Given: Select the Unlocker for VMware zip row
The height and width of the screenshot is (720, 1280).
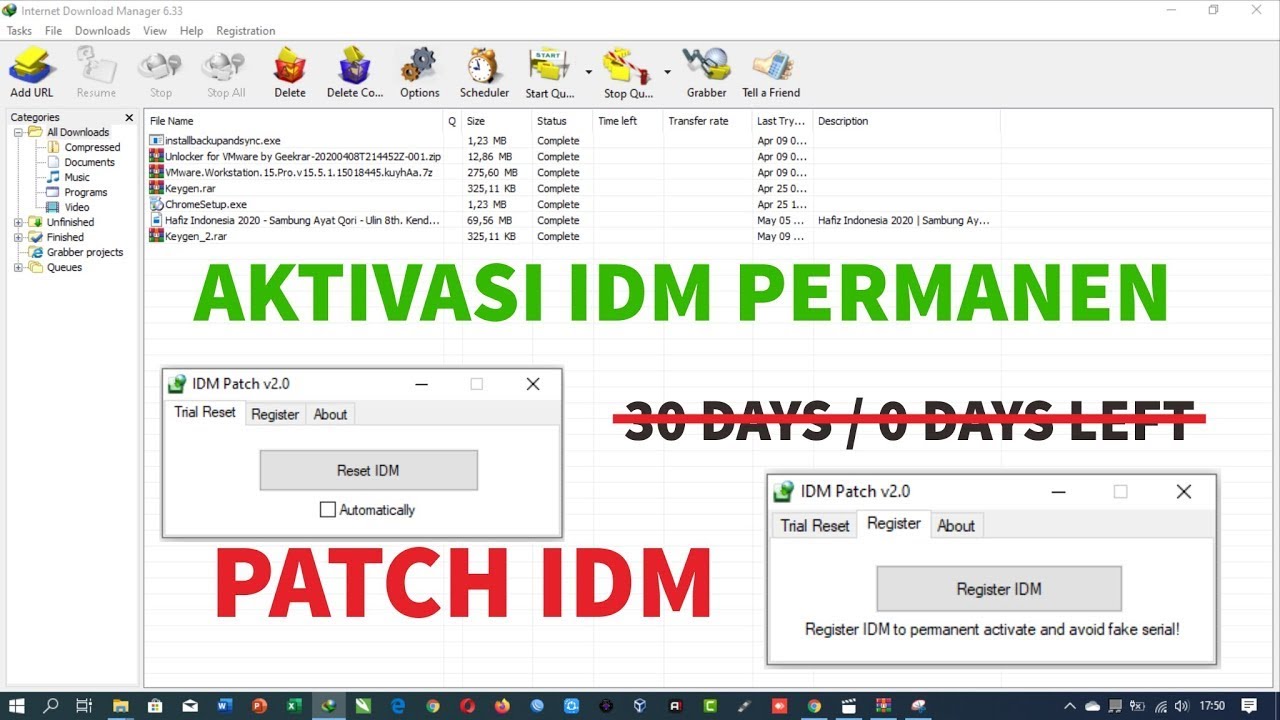Looking at the screenshot, I should pyautogui.click(x=572, y=157).
